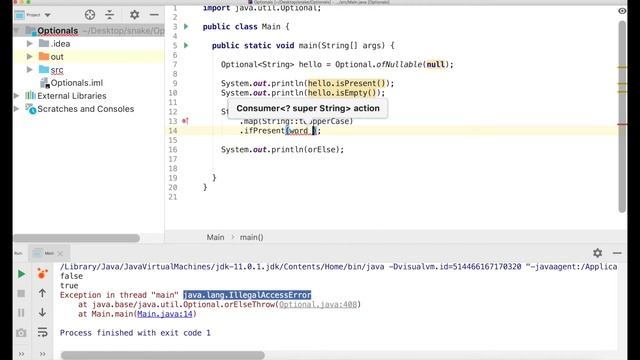Click the gutter marker on line 13
This screenshot has width=640, height=360.
coord(185,121)
